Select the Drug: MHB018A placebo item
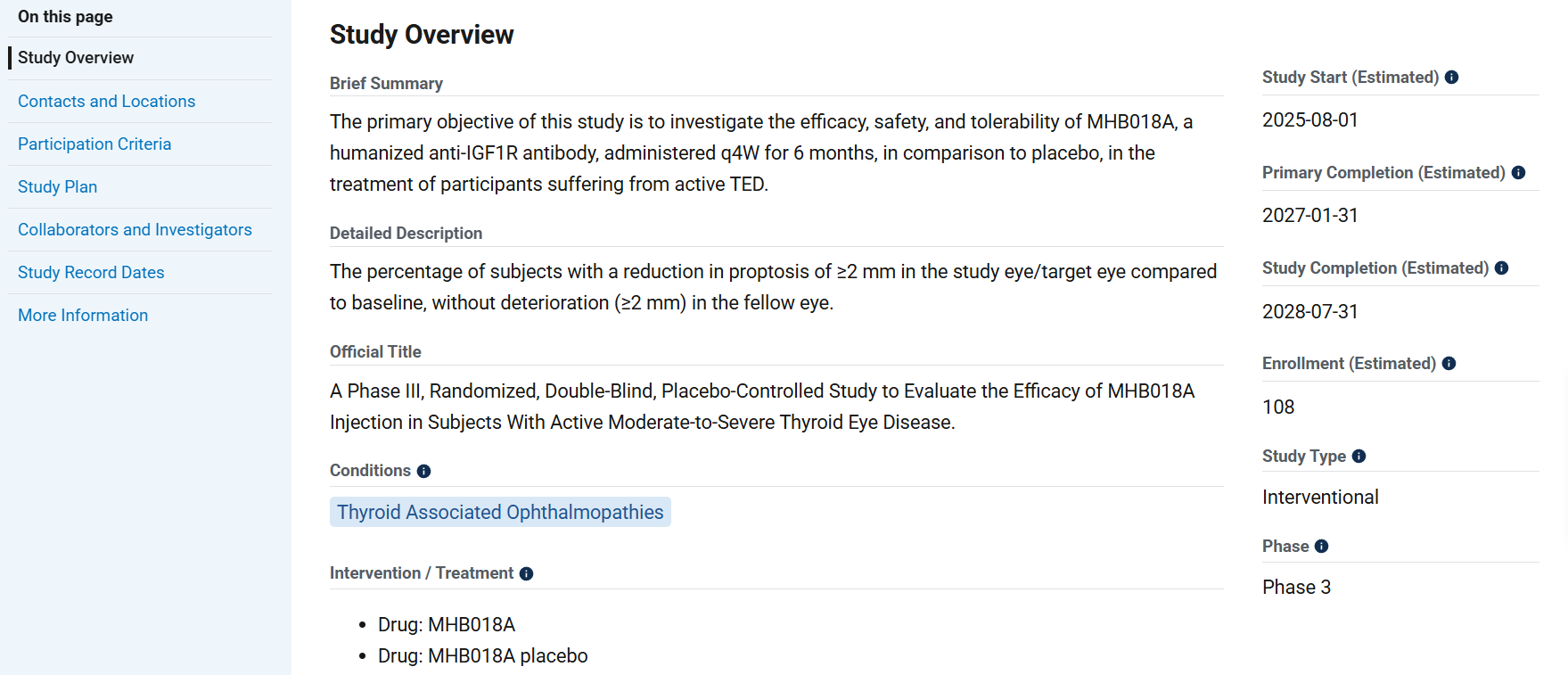This screenshot has width=1568, height=675. [x=482, y=656]
